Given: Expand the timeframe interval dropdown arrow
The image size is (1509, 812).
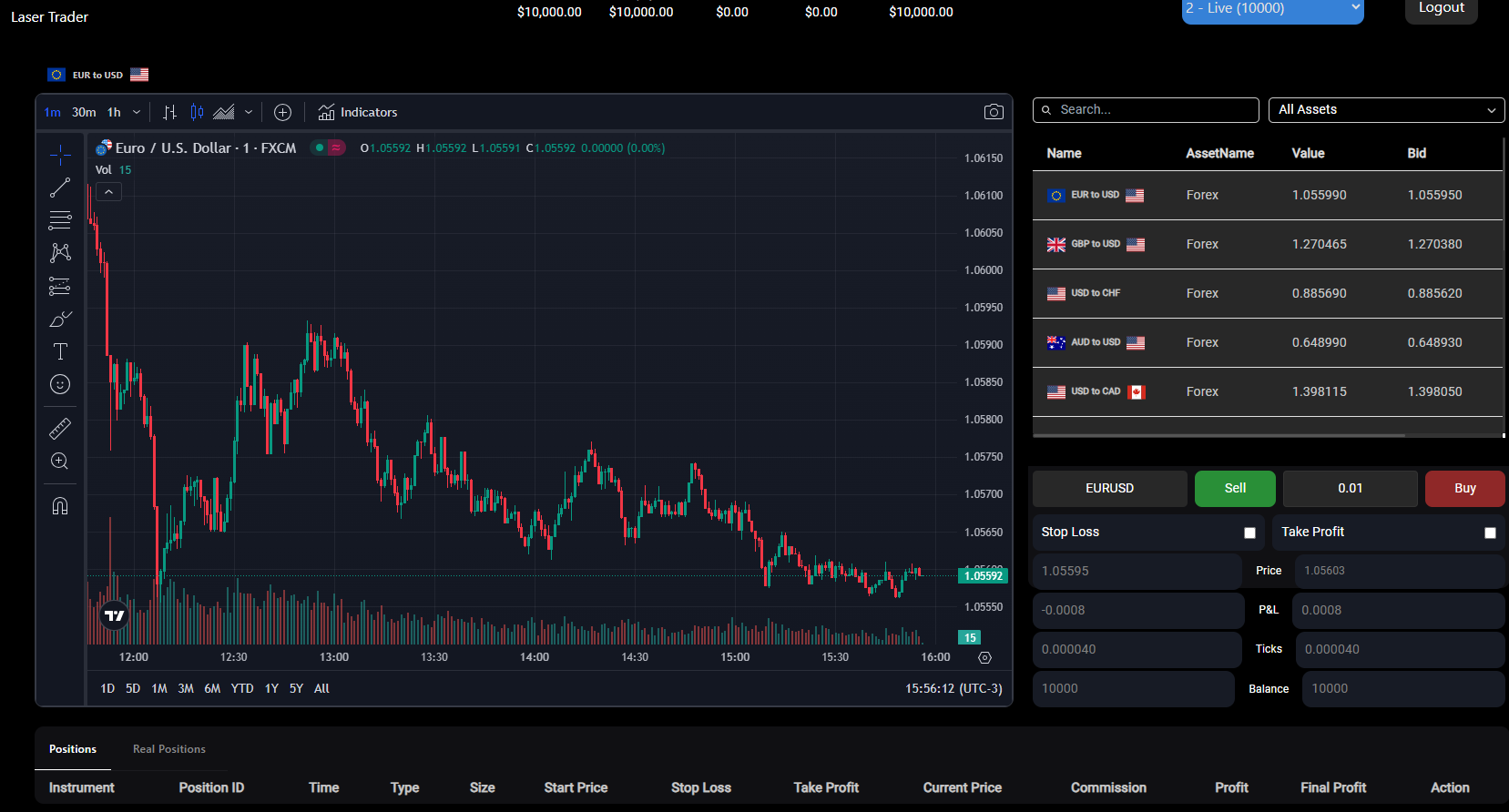Looking at the screenshot, I should [x=137, y=112].
